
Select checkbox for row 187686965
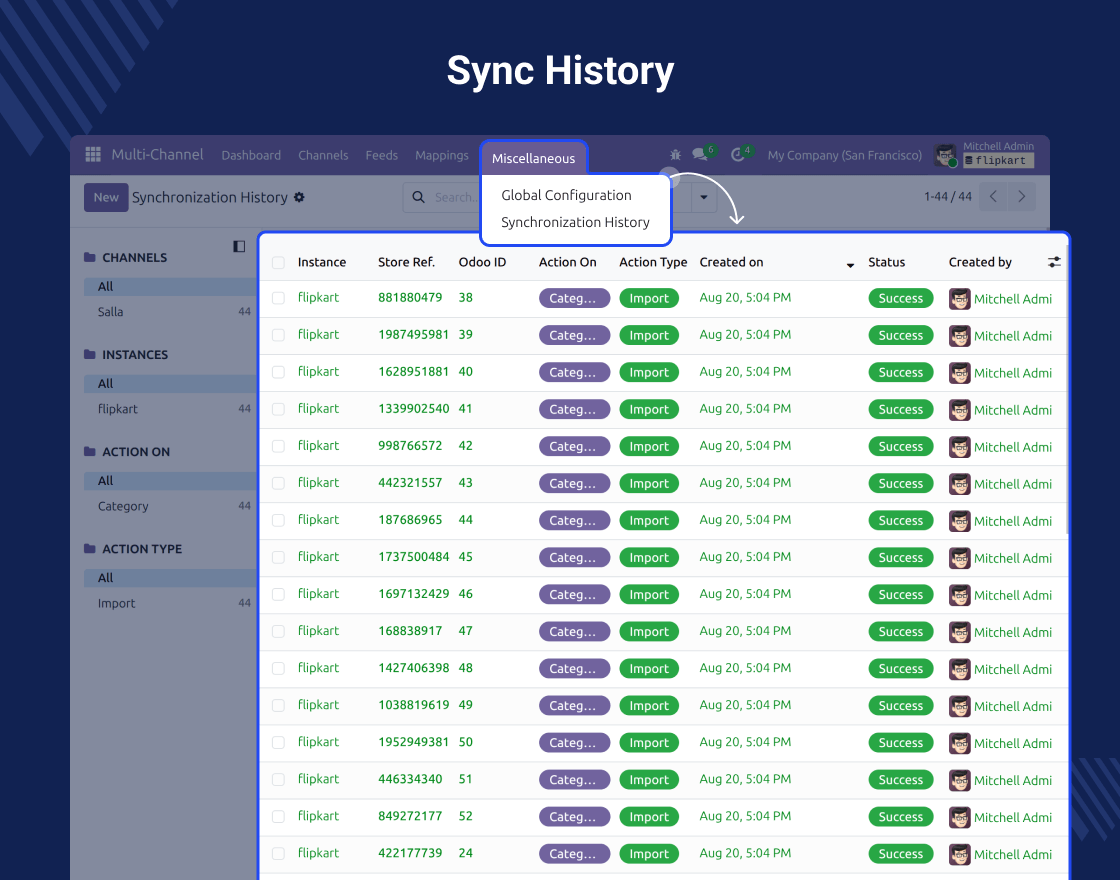[279, 520]
